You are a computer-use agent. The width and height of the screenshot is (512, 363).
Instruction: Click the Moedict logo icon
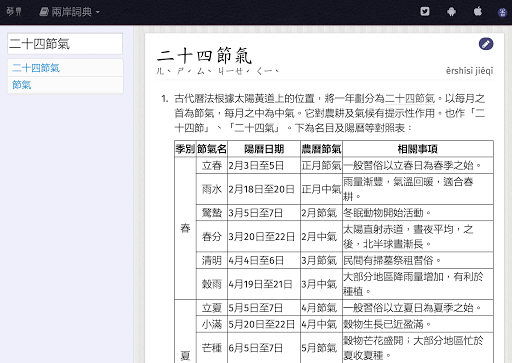pos(14,12)
